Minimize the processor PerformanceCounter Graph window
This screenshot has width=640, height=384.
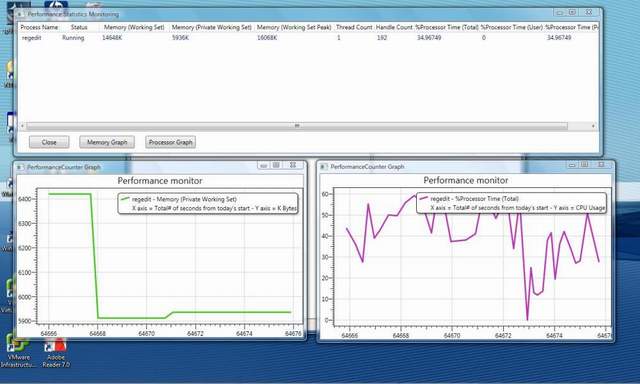572,164
